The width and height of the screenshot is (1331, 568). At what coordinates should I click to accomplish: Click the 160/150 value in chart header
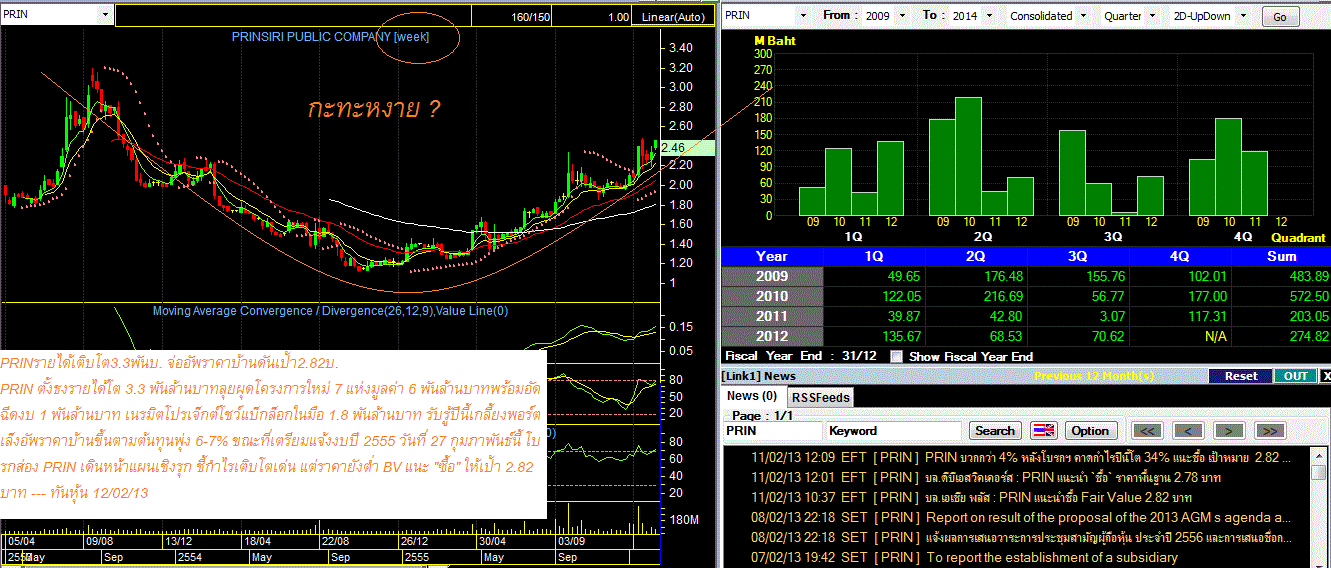click(x=530, y=17)
